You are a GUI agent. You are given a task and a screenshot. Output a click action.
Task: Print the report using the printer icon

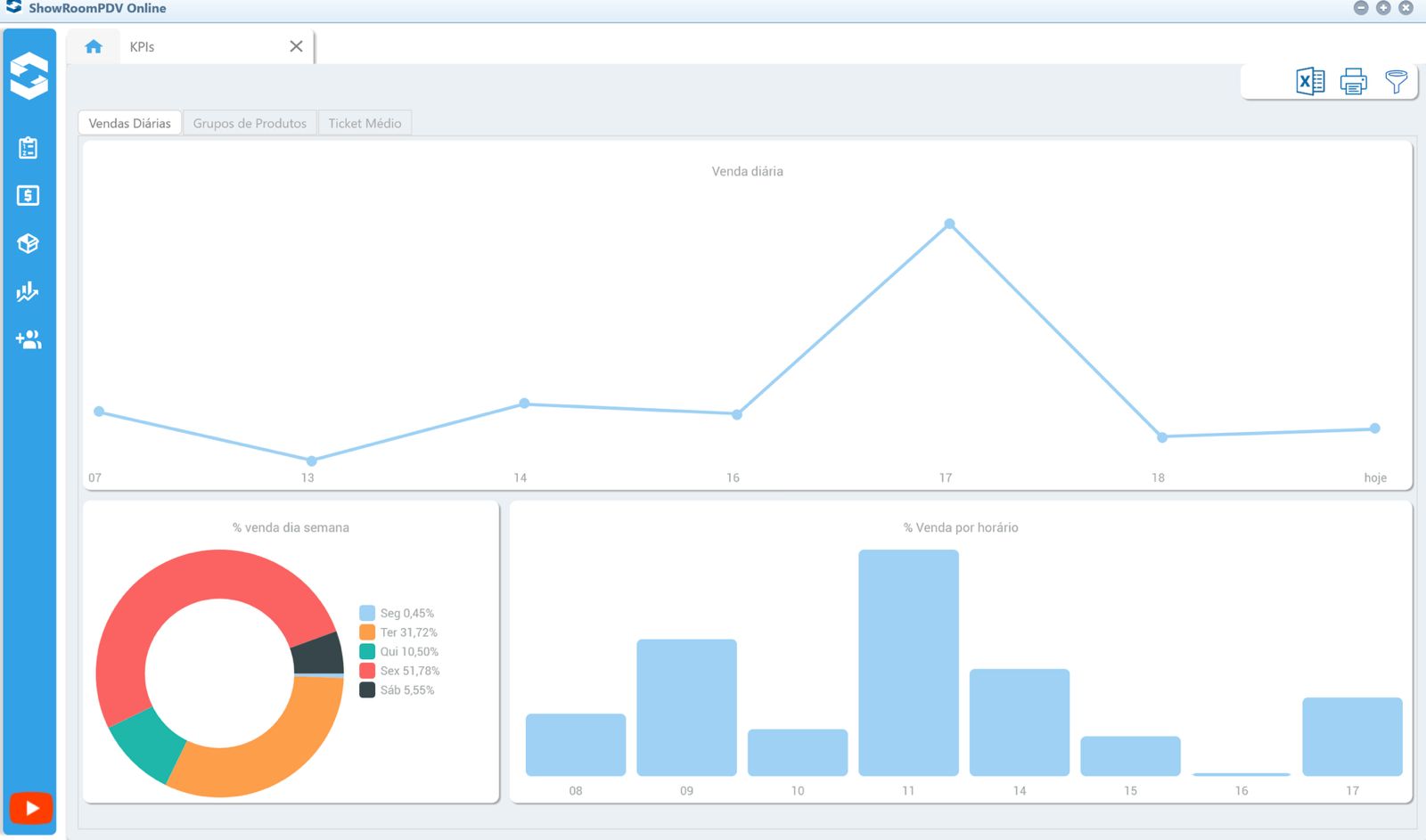pyautogui.click(x=1353, y=82)
